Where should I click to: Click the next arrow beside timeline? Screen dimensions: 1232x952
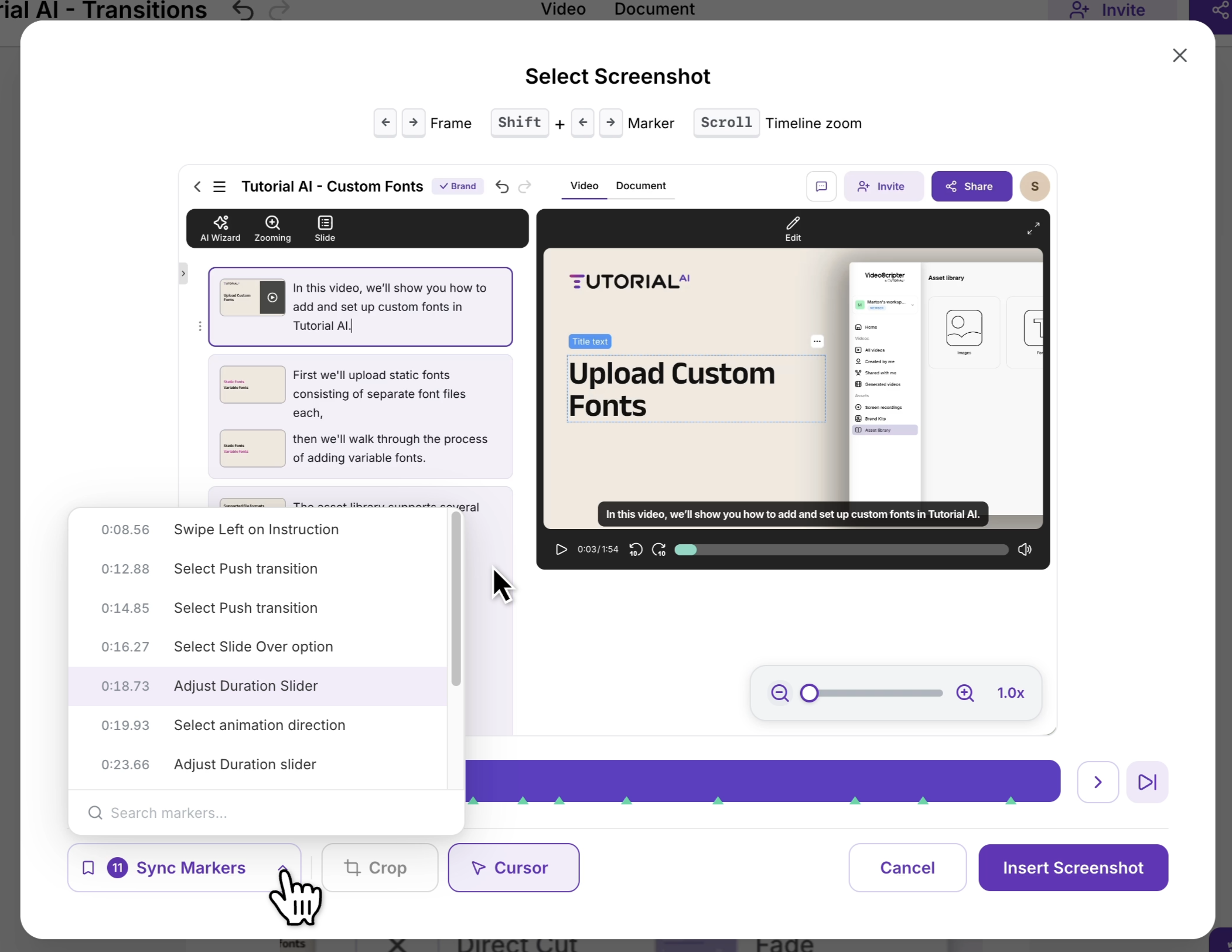[x=1097, y=782]
